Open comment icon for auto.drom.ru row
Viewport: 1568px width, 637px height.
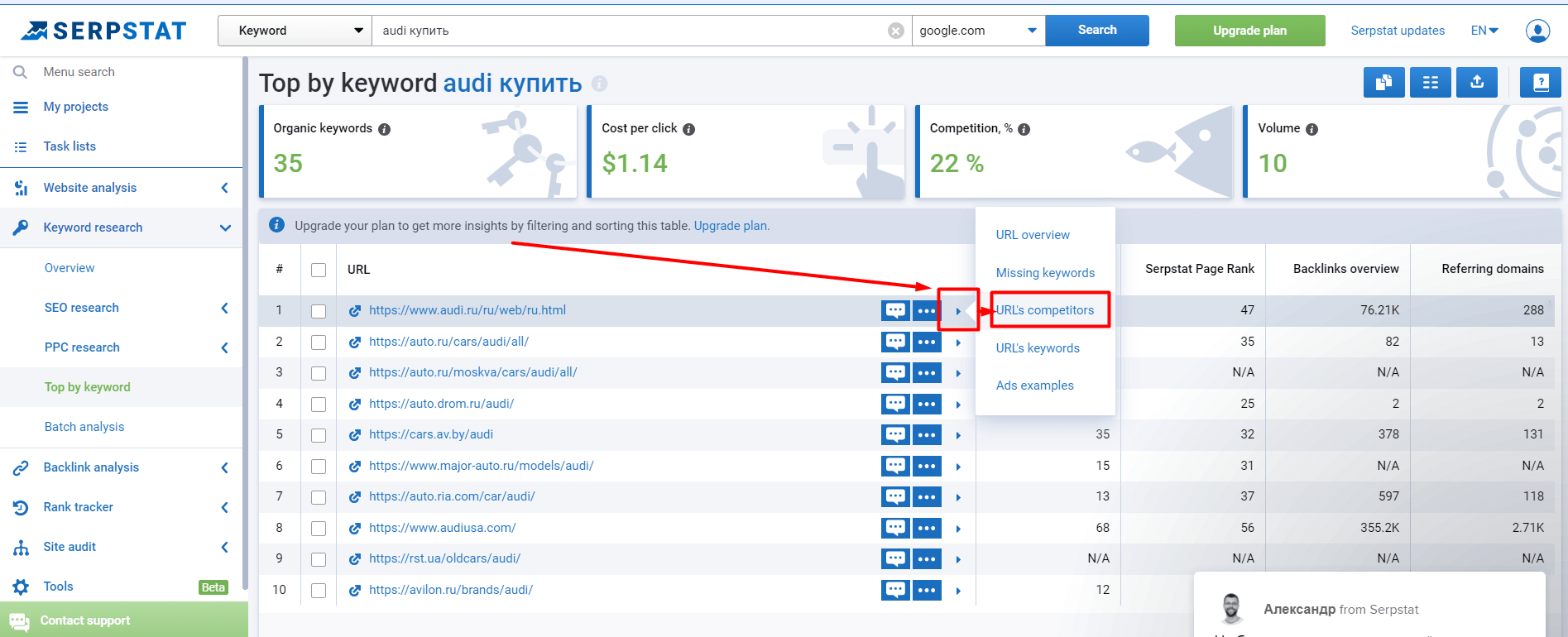tap(895, 404)
